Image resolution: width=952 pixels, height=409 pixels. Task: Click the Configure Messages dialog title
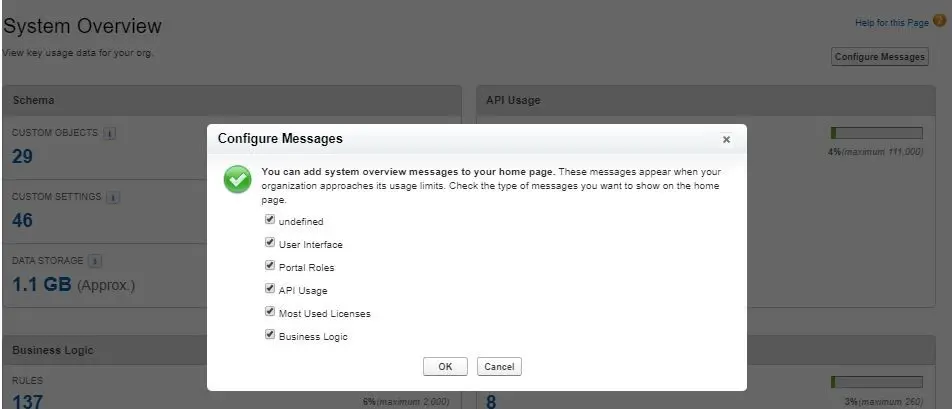tap(280, 138)
